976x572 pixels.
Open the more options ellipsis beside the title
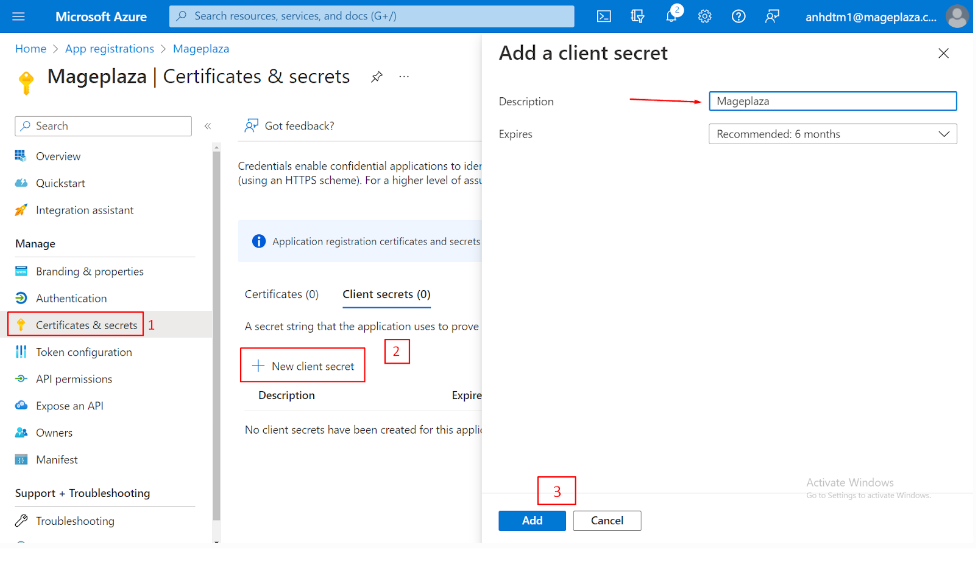404,77
